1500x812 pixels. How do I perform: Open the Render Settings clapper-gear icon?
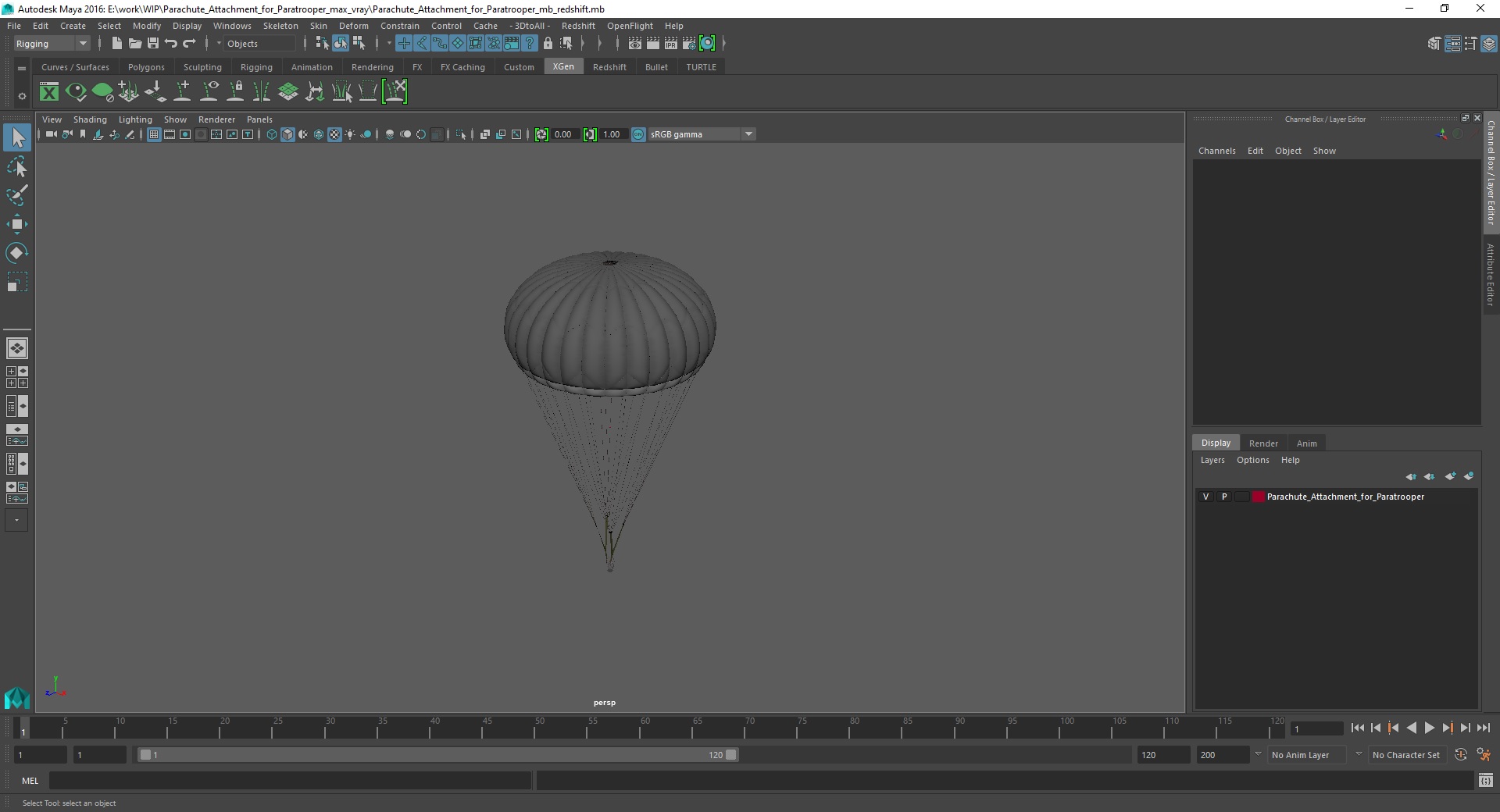pos(689,44)
